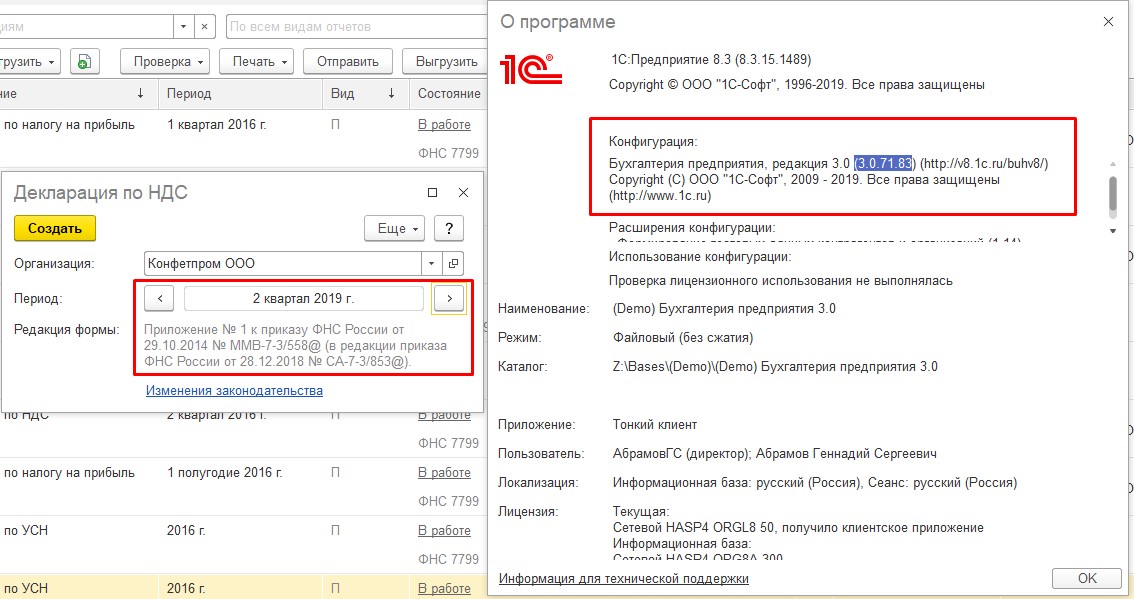Click Редакция формы description text
Viewport: 1134px width, 599px height.
pyautogui.click(x=295, y=345)
